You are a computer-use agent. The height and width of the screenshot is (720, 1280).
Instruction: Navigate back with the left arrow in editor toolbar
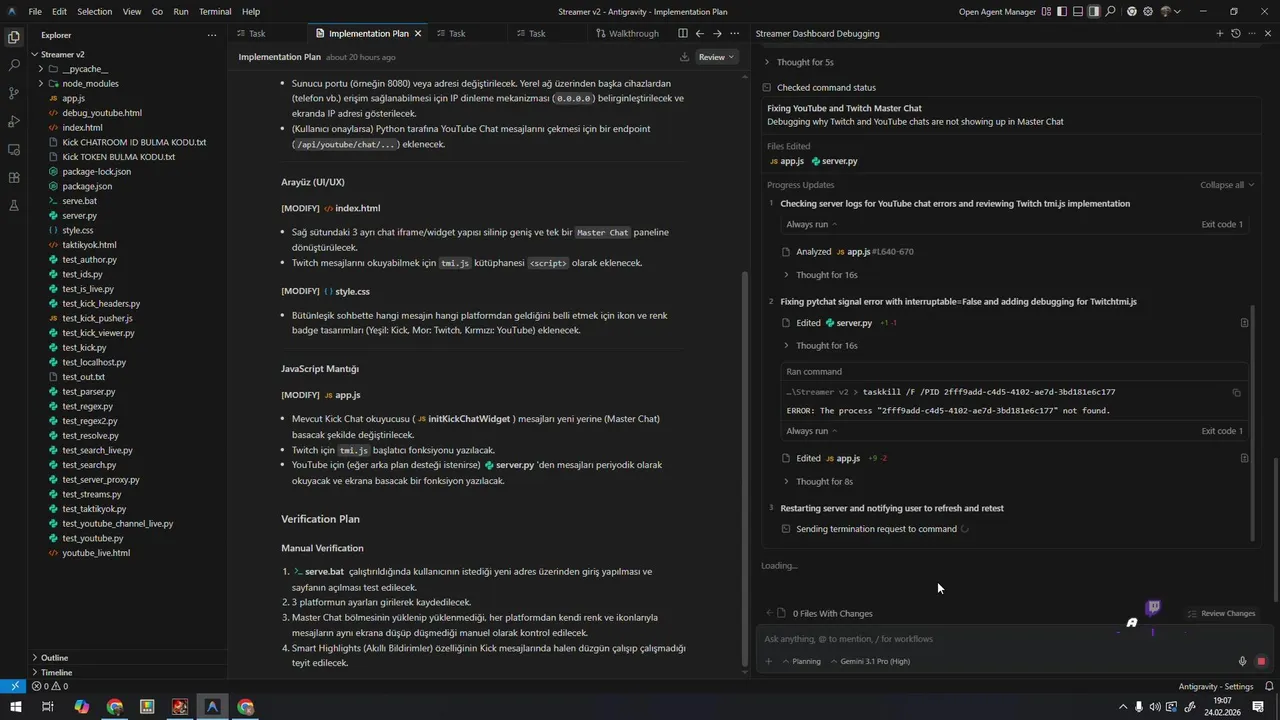(x=700, y=33)
